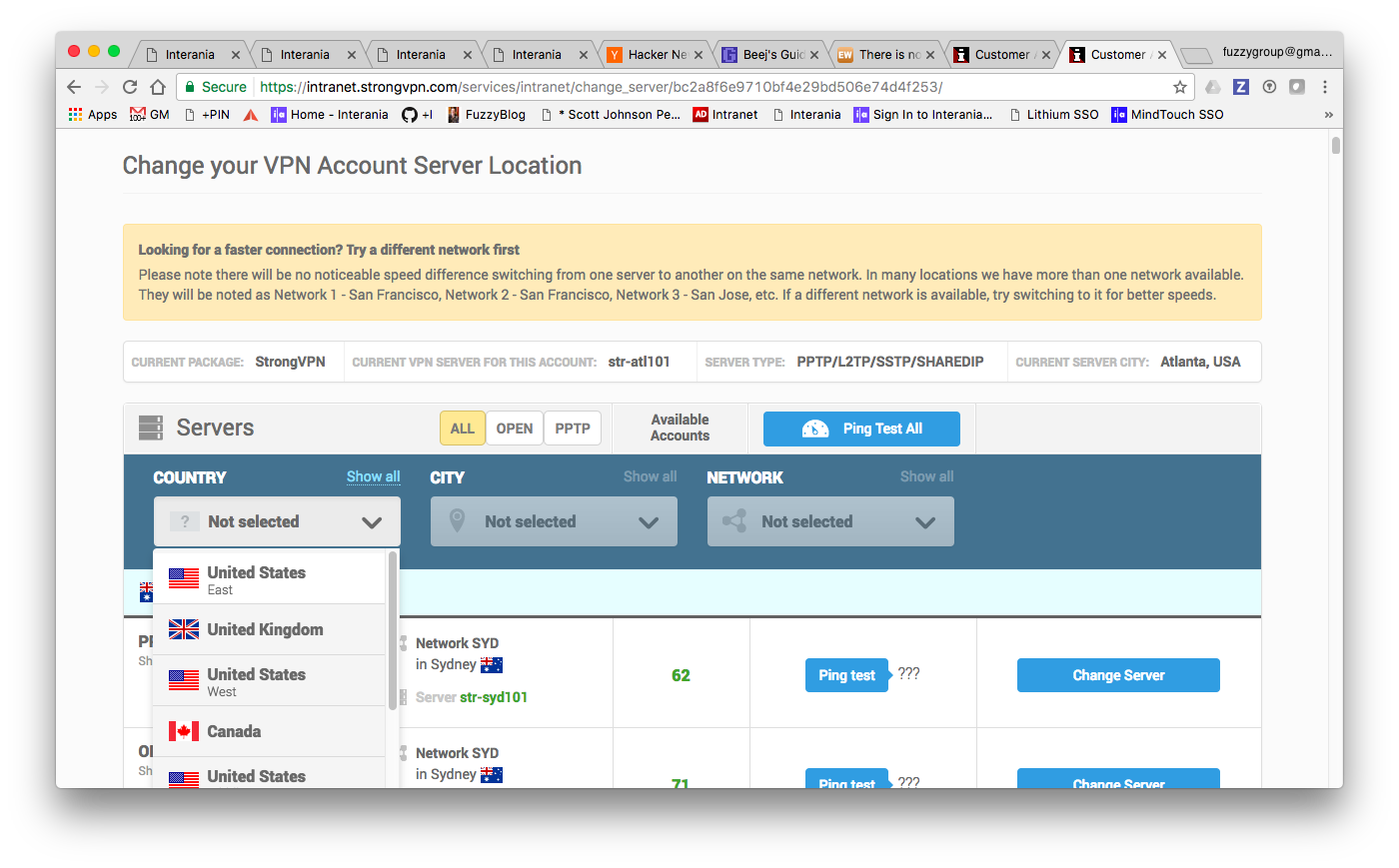The width and height of the screenshot is (1399, 868).
Task: Open the browser home page icon
Action: coord(157,87)
